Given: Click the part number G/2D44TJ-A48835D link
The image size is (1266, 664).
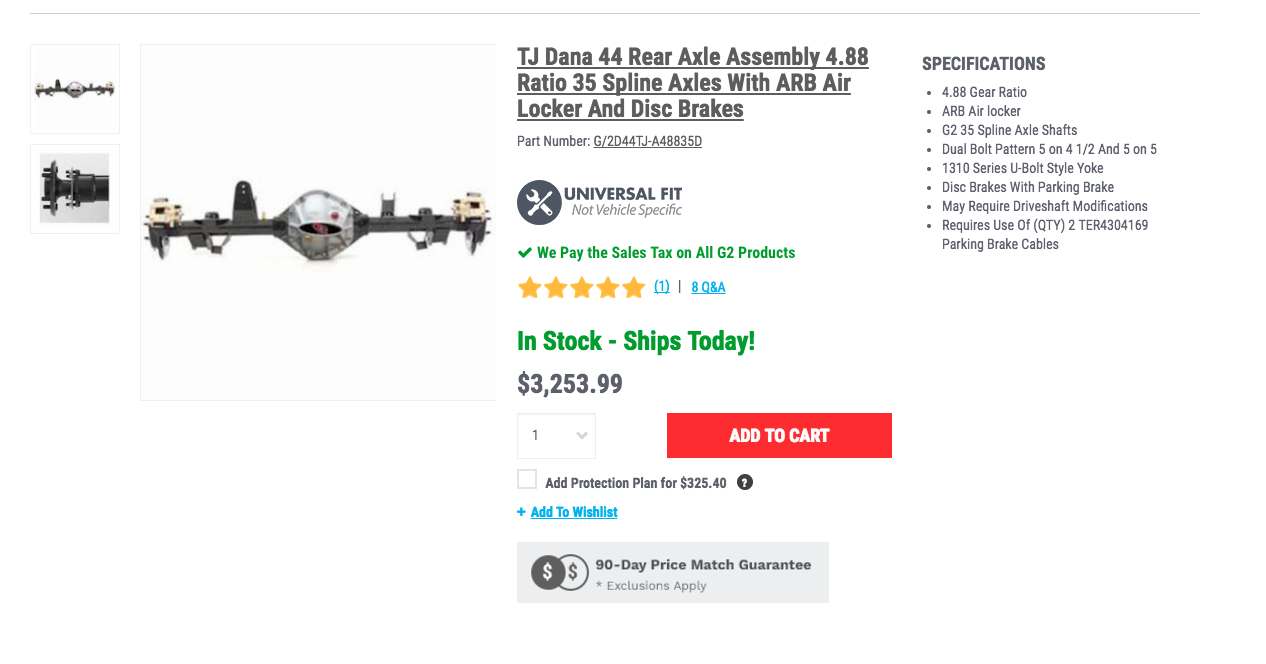Looking at the screenshot, I should [x=648, y=141].
